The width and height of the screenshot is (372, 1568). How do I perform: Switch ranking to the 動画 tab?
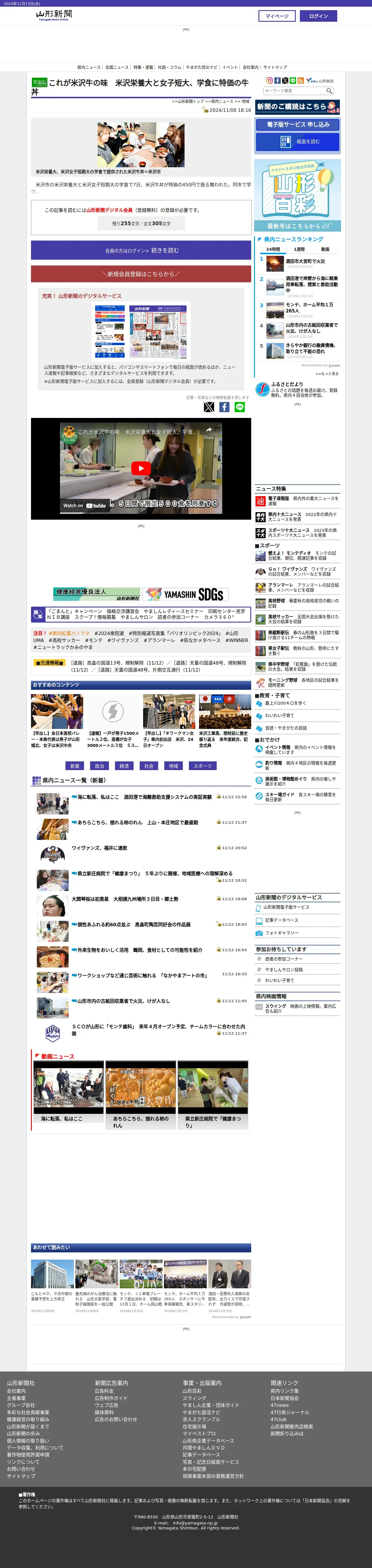(x=325, y=249)
